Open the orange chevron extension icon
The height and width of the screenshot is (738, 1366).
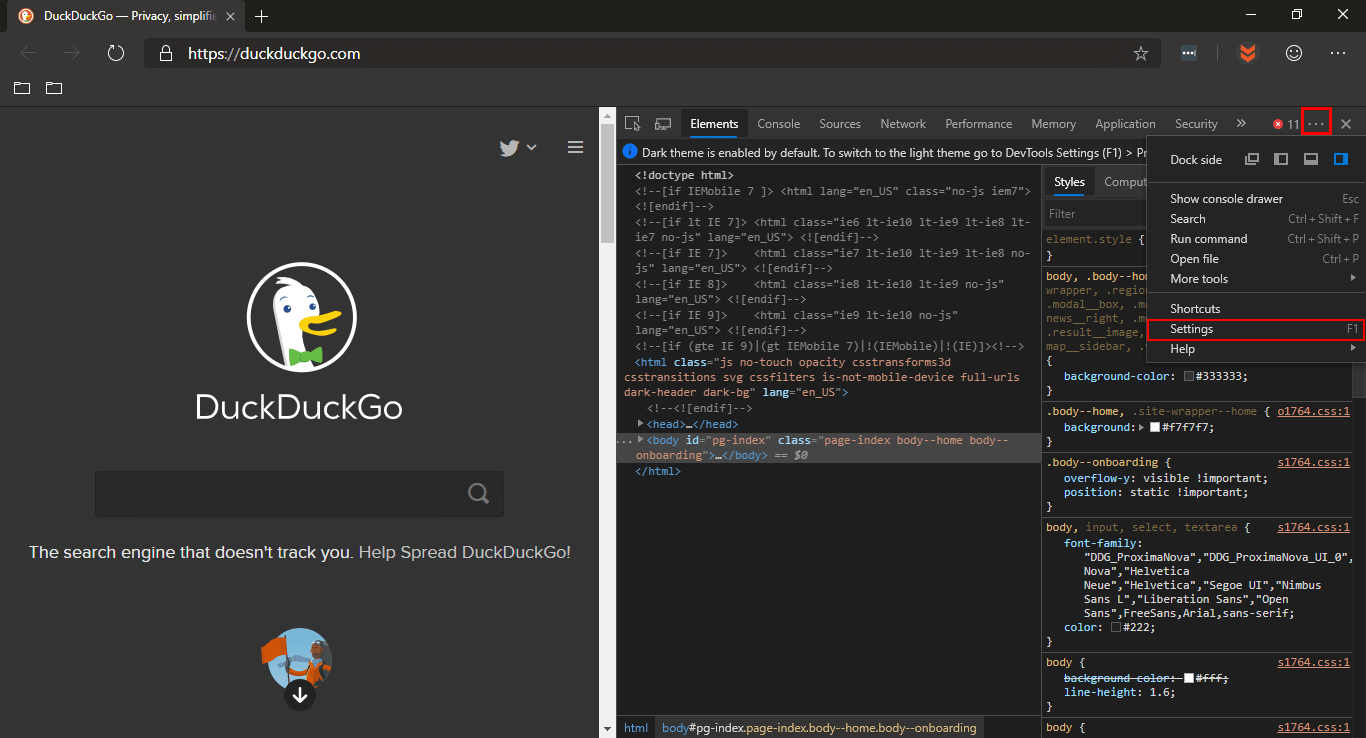pyautogui.click(x=1247, y=53)
